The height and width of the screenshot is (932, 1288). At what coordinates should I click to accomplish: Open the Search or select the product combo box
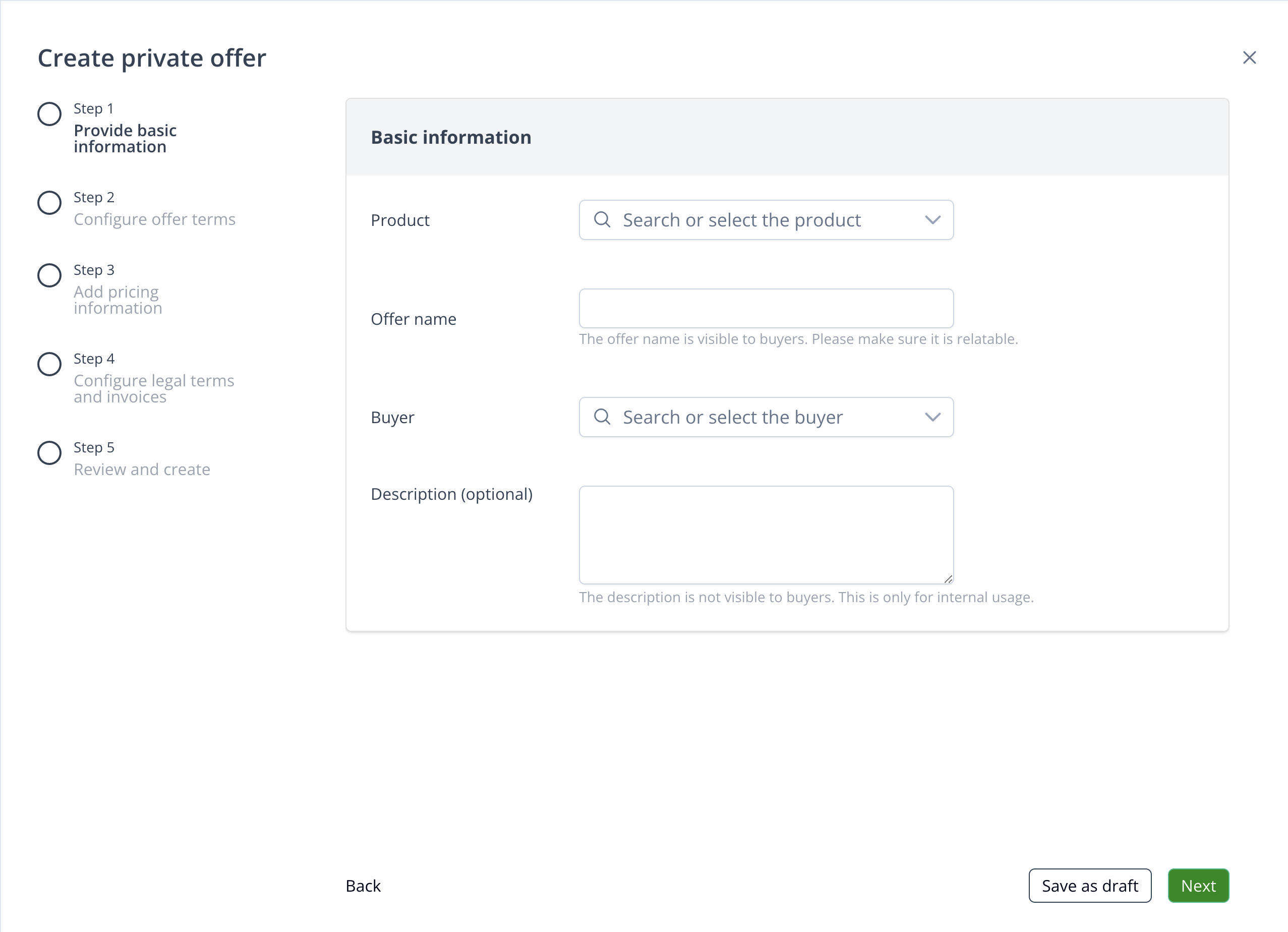pyautogui.click(x=741, y=220)
